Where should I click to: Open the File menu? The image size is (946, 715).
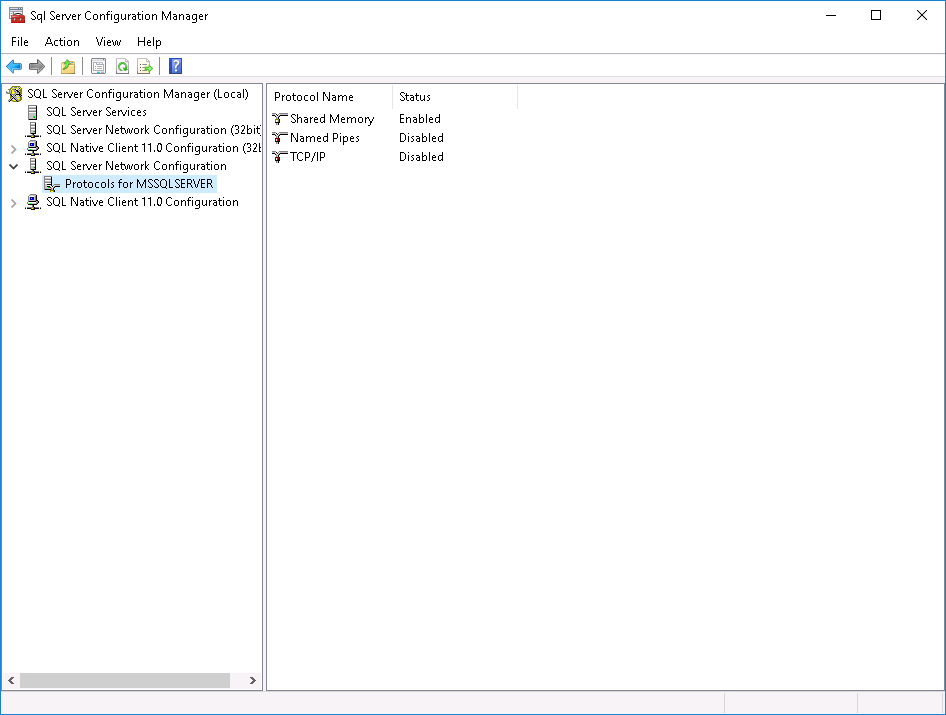(x=20, y=42)
